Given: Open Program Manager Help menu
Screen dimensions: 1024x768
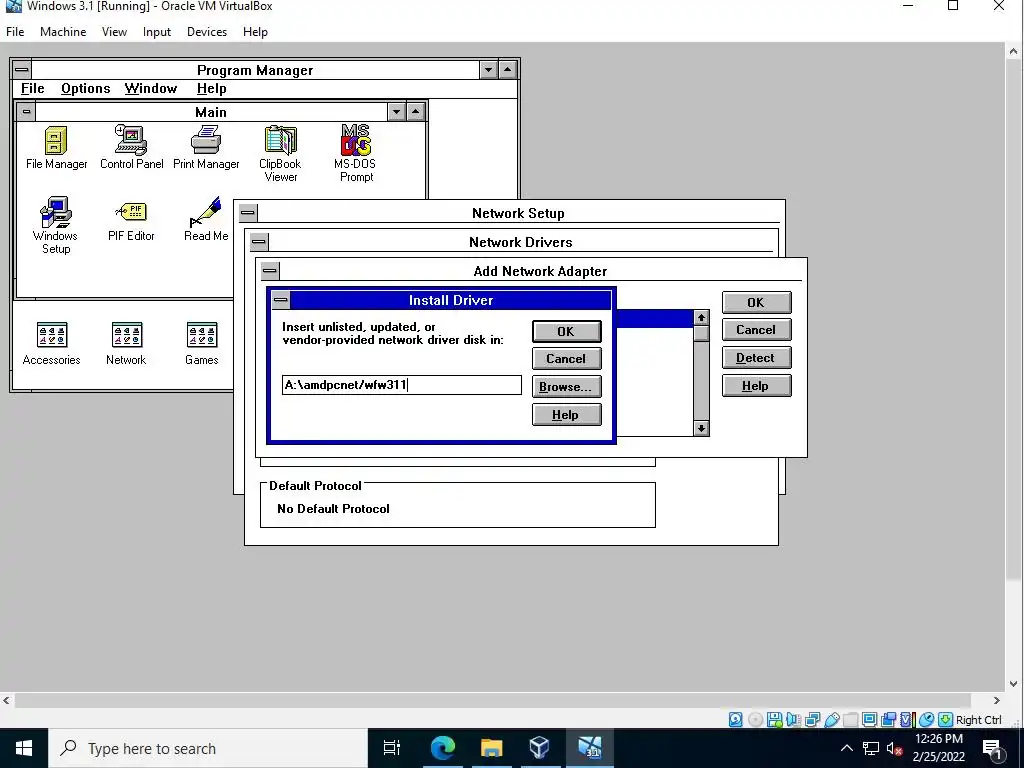Looking at the screenshot, I should pos(212,89).
